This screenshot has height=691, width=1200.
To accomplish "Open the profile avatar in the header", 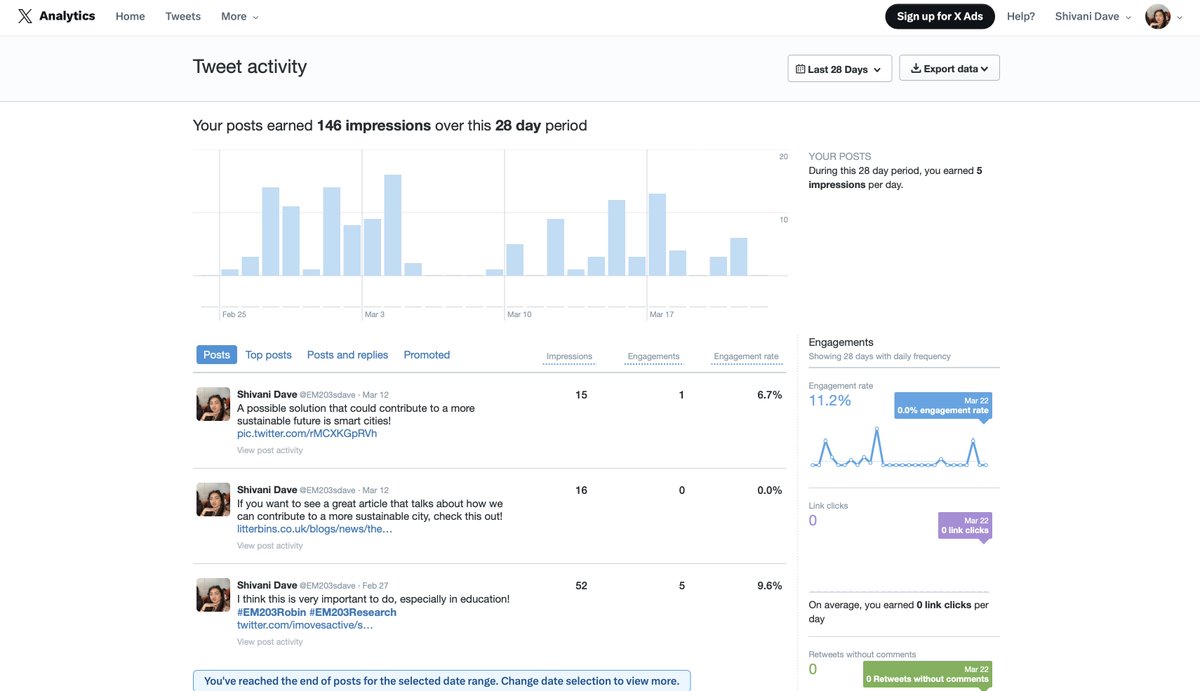I will point(1158,16).
